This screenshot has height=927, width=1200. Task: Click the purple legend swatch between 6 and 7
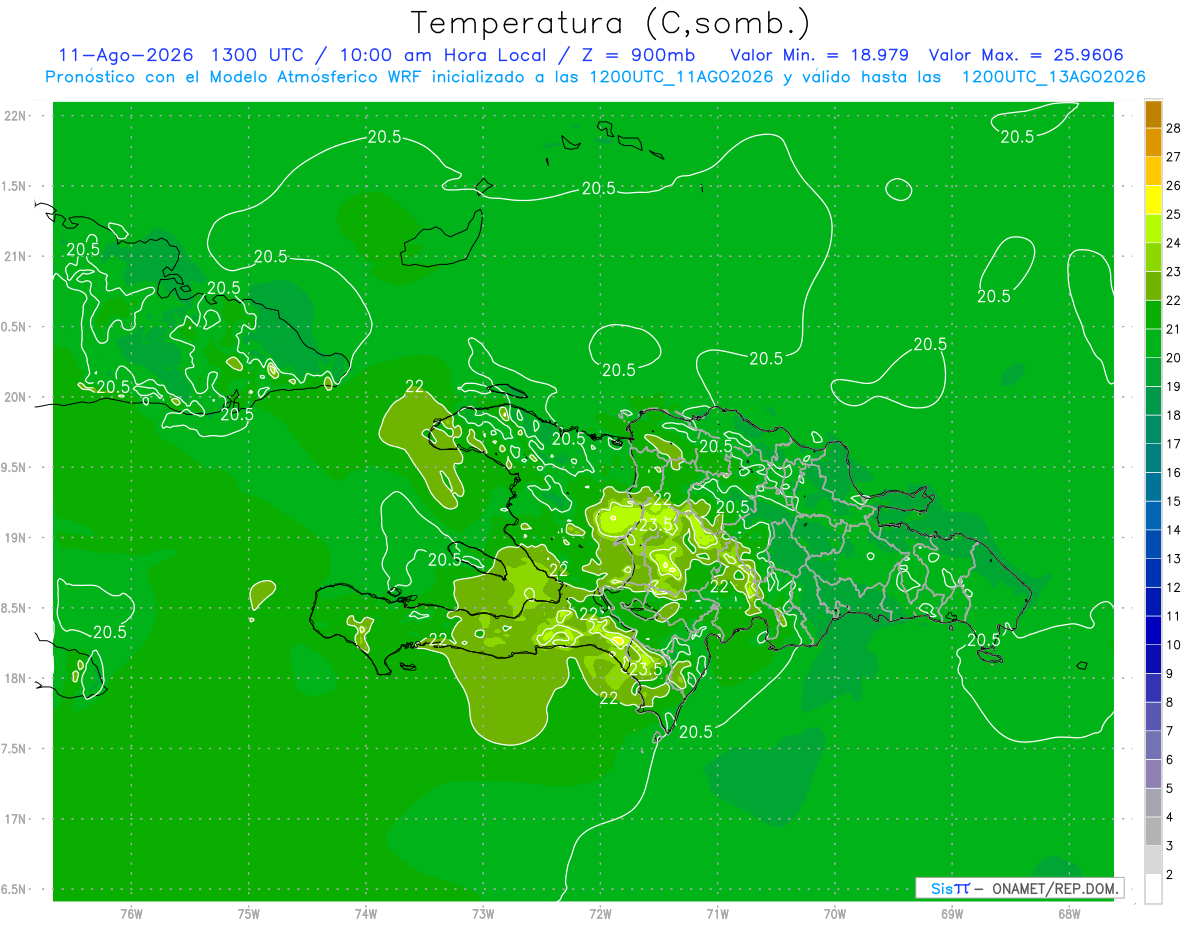point(1153,745)
